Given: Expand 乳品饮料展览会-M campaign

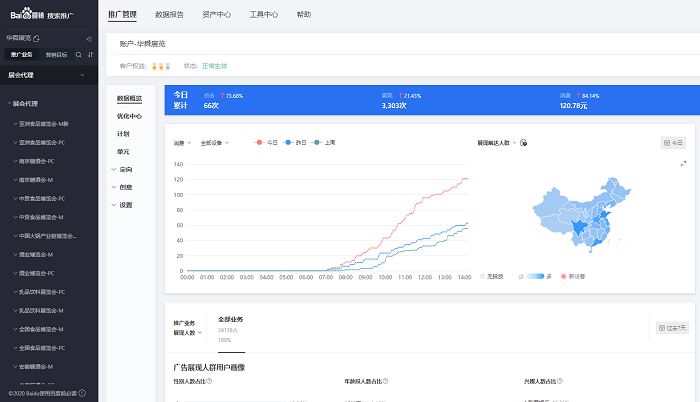Looking at the screenshot, I should coord(15,310).
